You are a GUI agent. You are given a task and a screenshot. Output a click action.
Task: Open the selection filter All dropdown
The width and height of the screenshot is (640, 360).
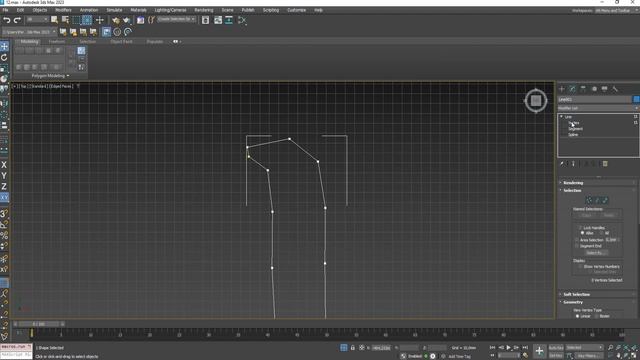(x=37, y=20)
